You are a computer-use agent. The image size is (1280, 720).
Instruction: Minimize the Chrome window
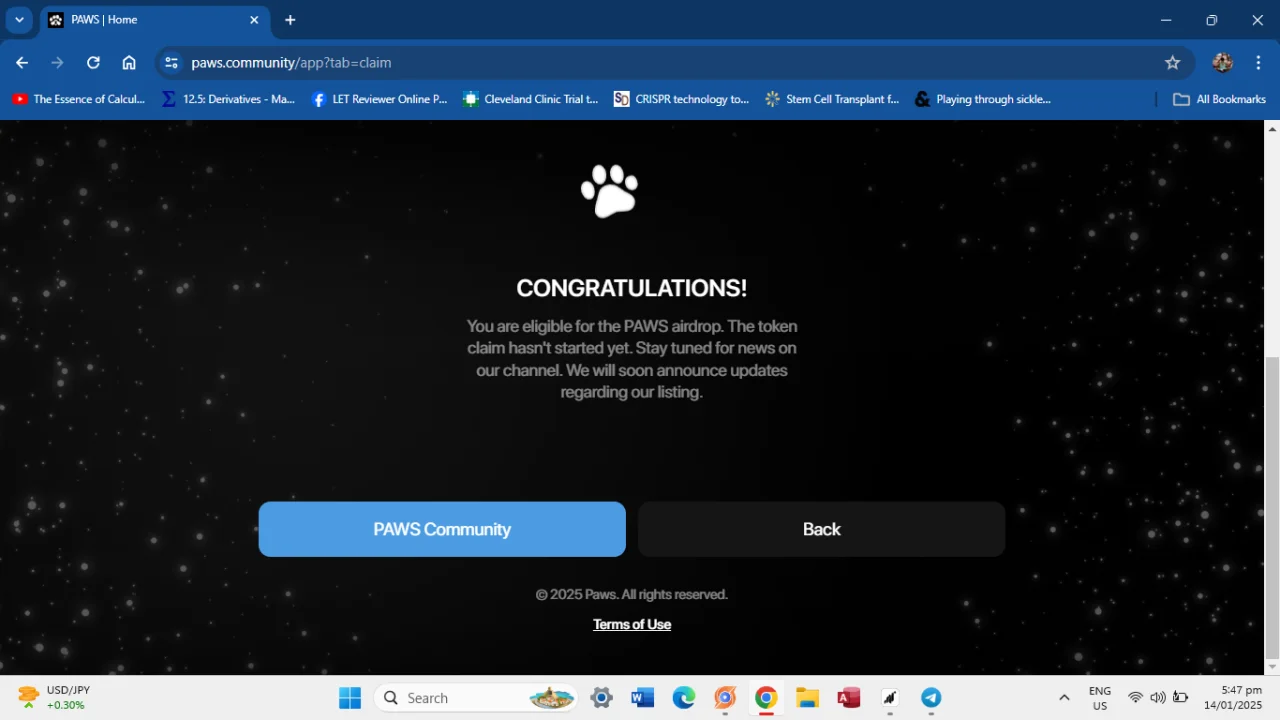pos(1166,20)
